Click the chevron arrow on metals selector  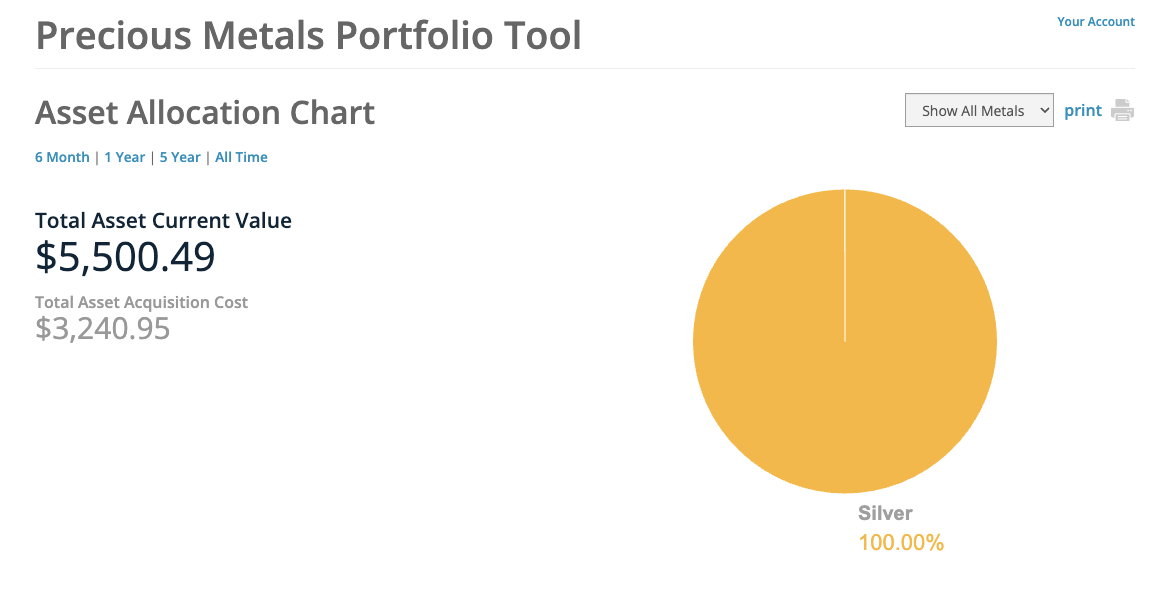(1044, 111)
